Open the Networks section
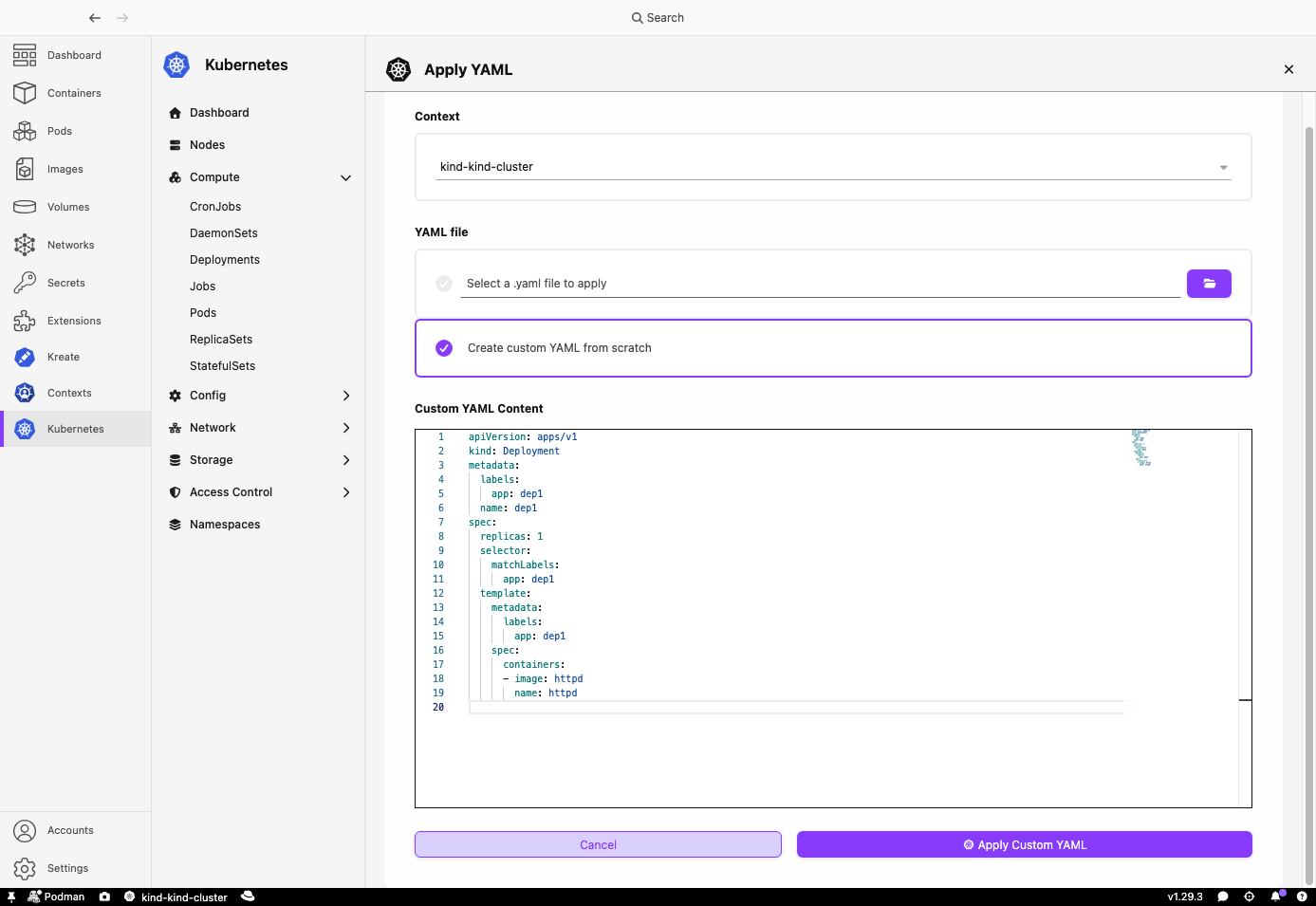Viewport: 1316px width, 906px height. click(75, 245)
